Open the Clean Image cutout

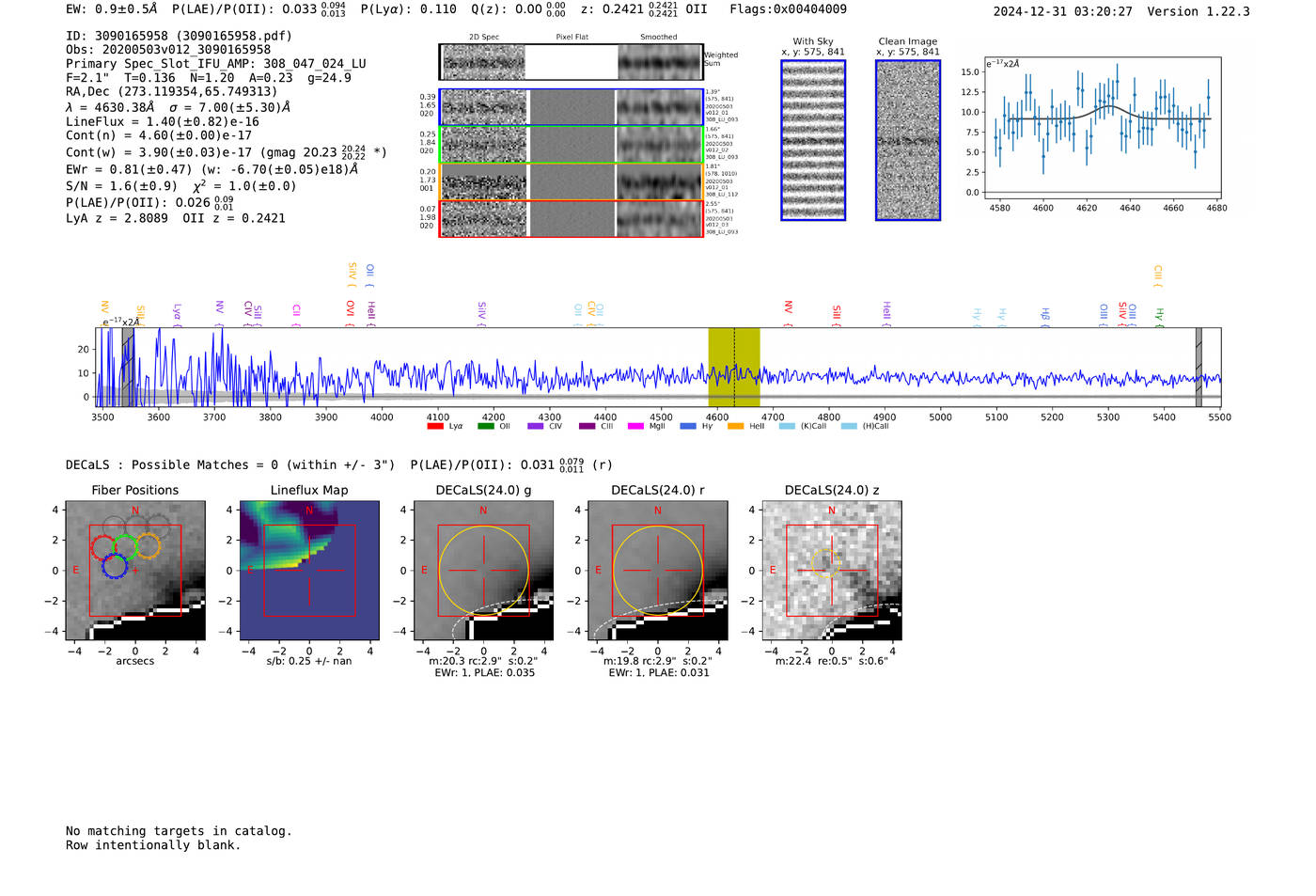coord(908,140)
